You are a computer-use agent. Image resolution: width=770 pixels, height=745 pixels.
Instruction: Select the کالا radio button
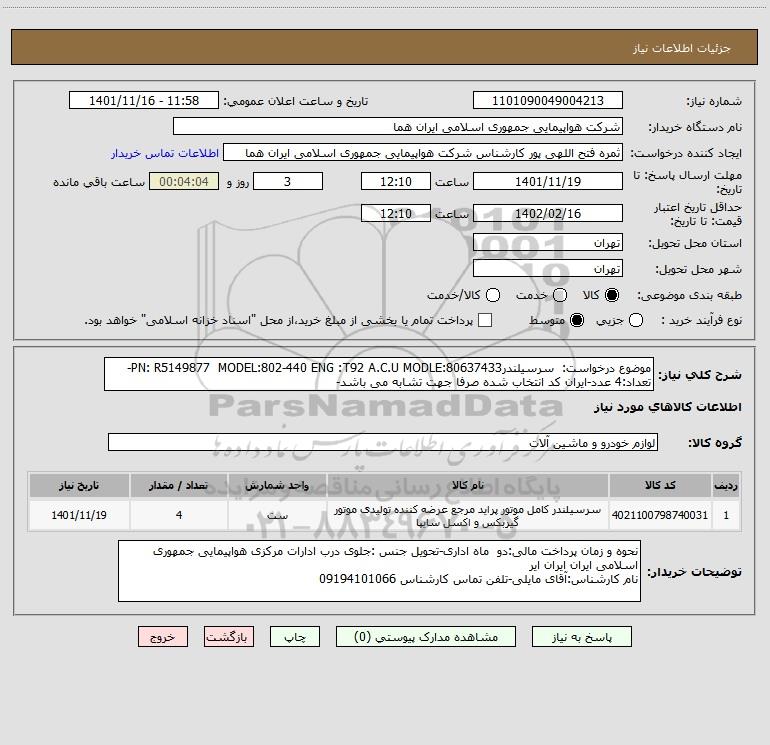[x=612, y=295]
